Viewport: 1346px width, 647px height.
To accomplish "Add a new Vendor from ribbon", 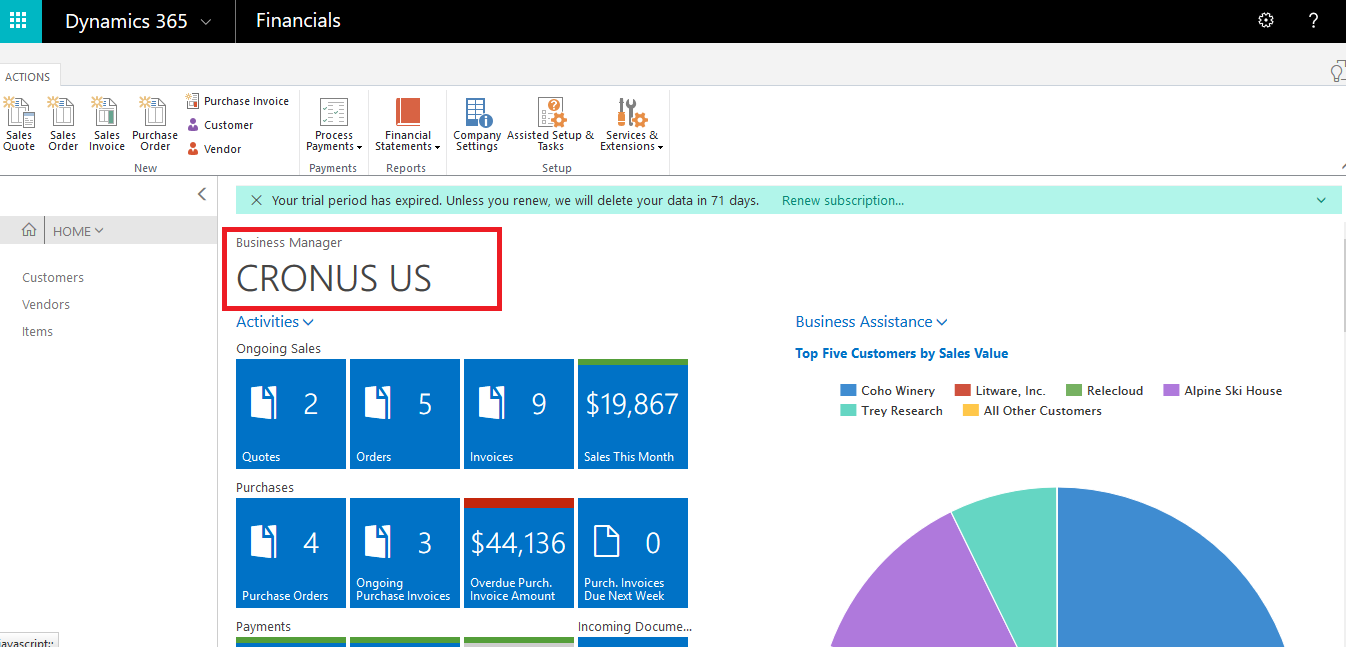I will pos(214,149).
